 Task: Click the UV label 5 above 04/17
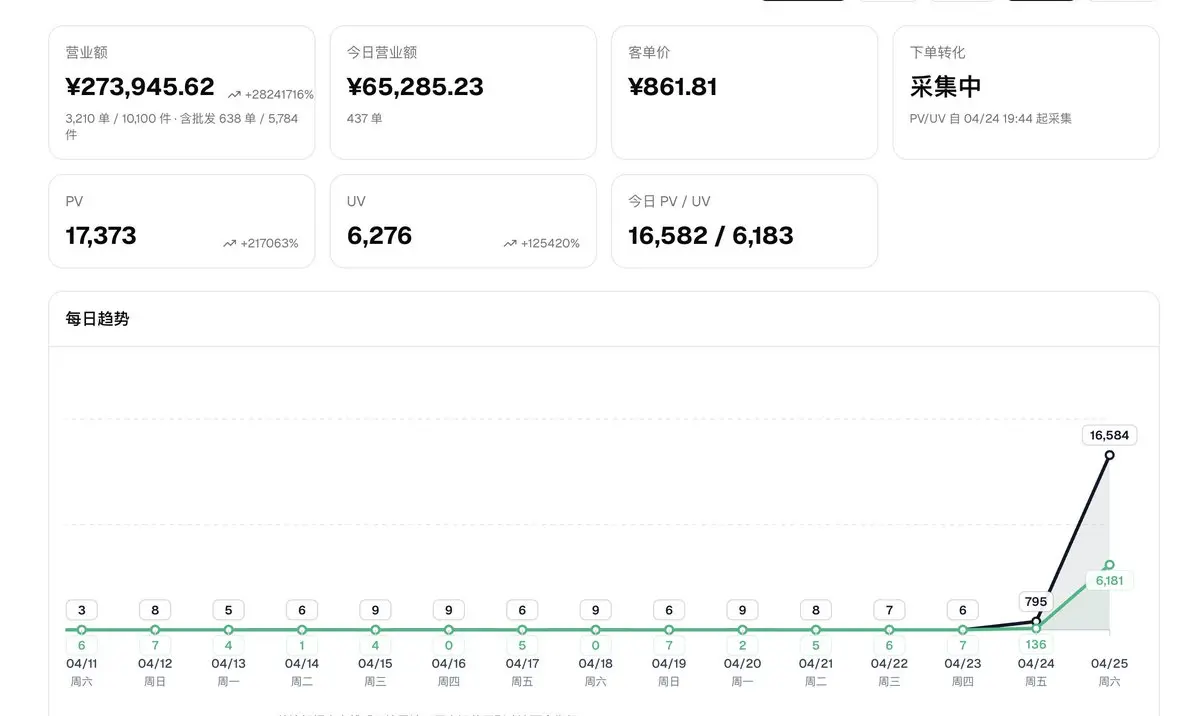click(522, 645)
